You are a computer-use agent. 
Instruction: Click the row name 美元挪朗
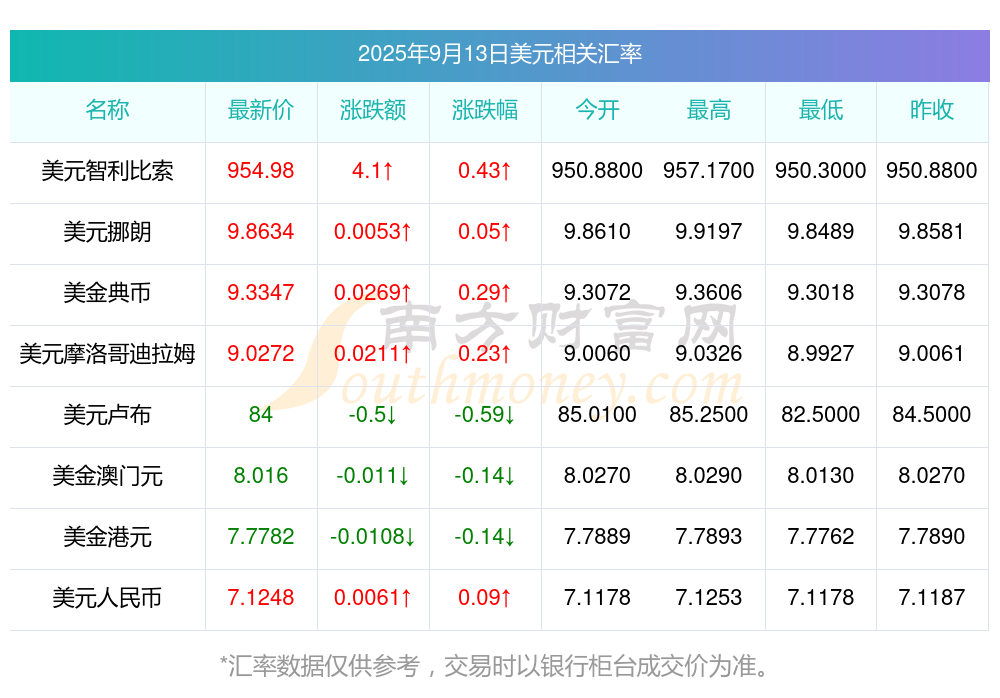click(107, 232)
